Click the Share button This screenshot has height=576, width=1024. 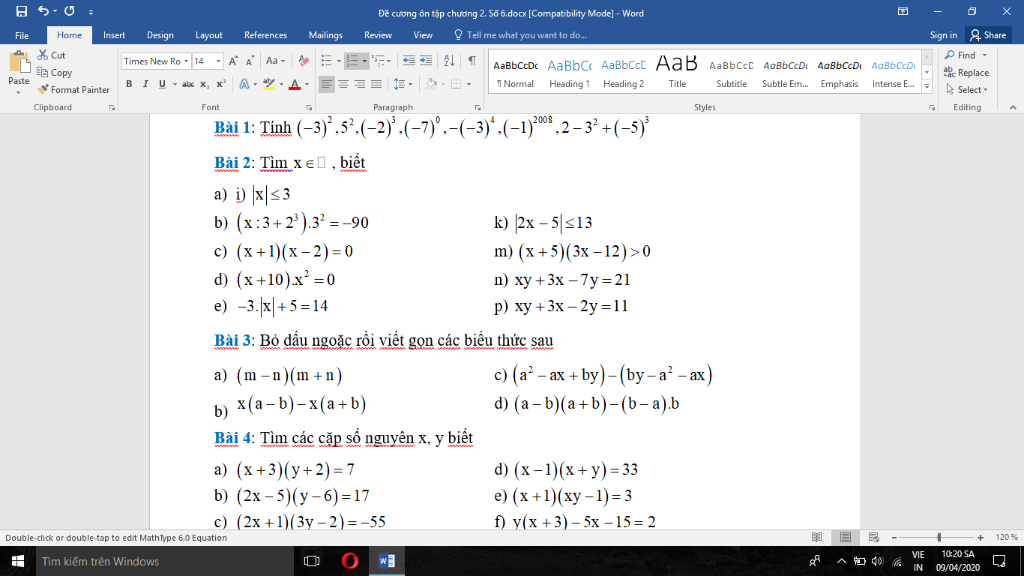click(x=988, y=35)
